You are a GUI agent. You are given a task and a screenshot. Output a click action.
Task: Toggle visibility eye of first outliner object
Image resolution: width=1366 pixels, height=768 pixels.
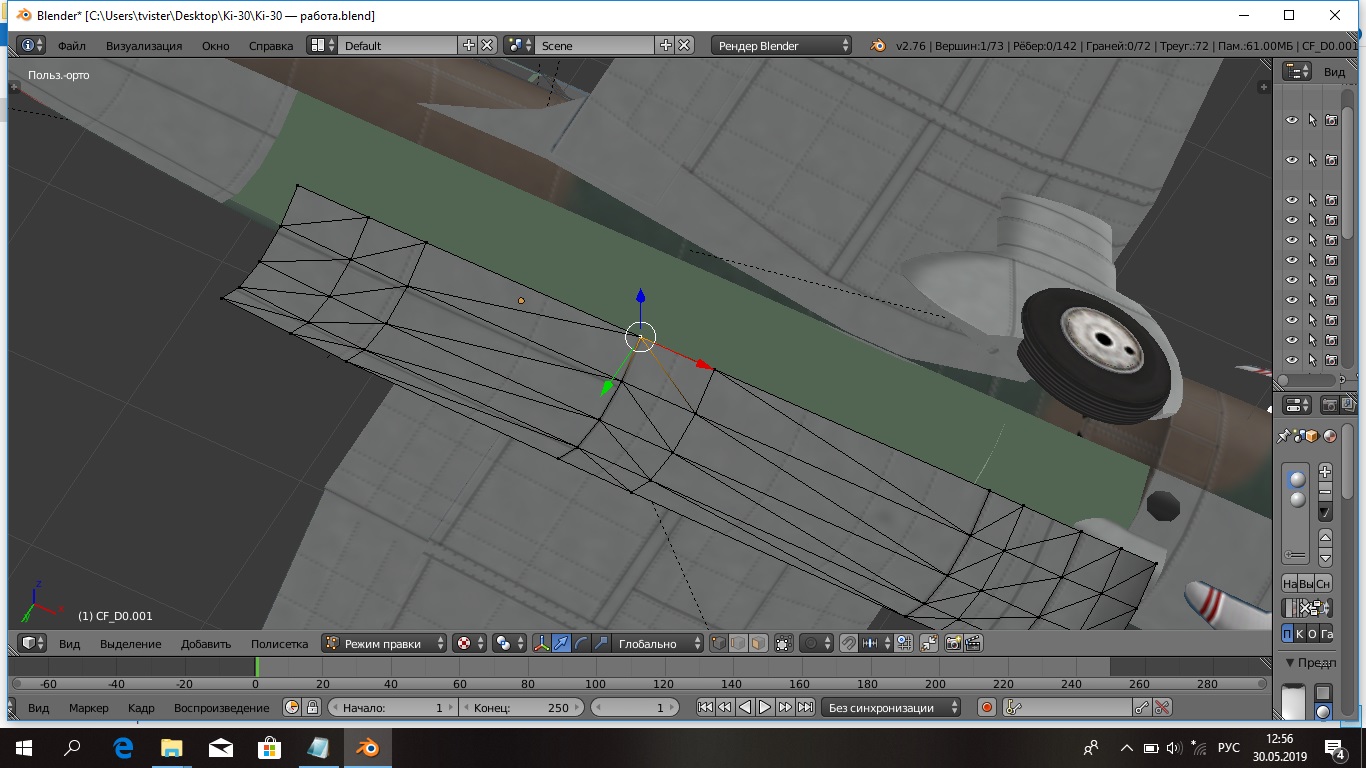point(1291,120)
